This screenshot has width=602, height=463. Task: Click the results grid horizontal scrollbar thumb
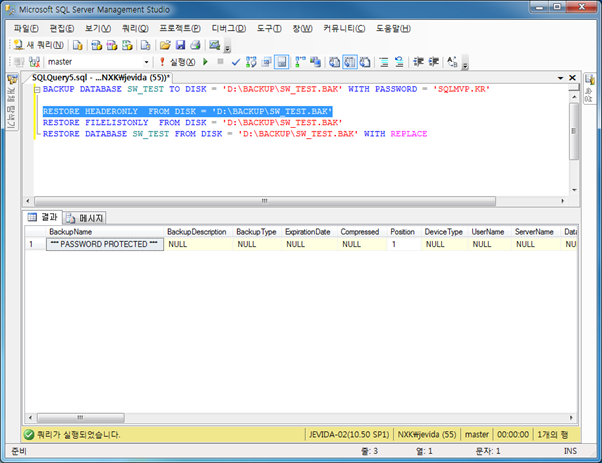click(x=81, y=417)
